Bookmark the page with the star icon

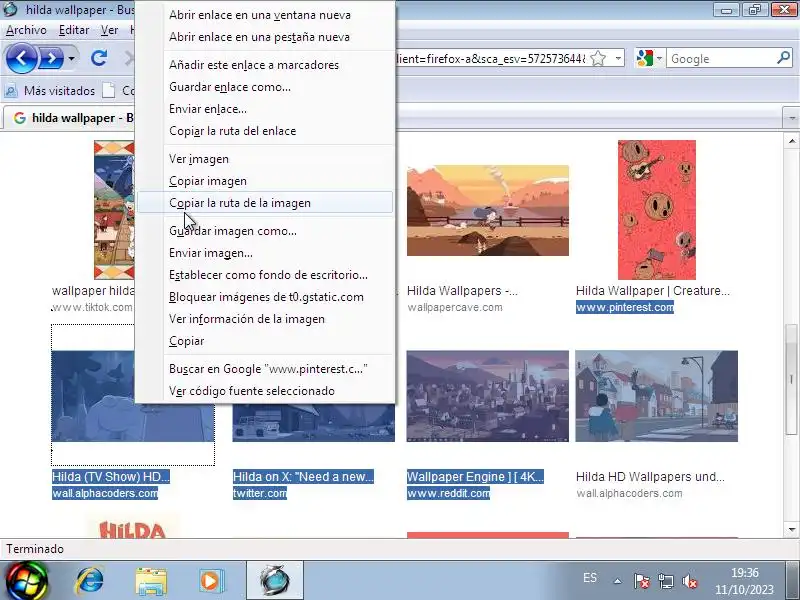(x=598, y=59)
